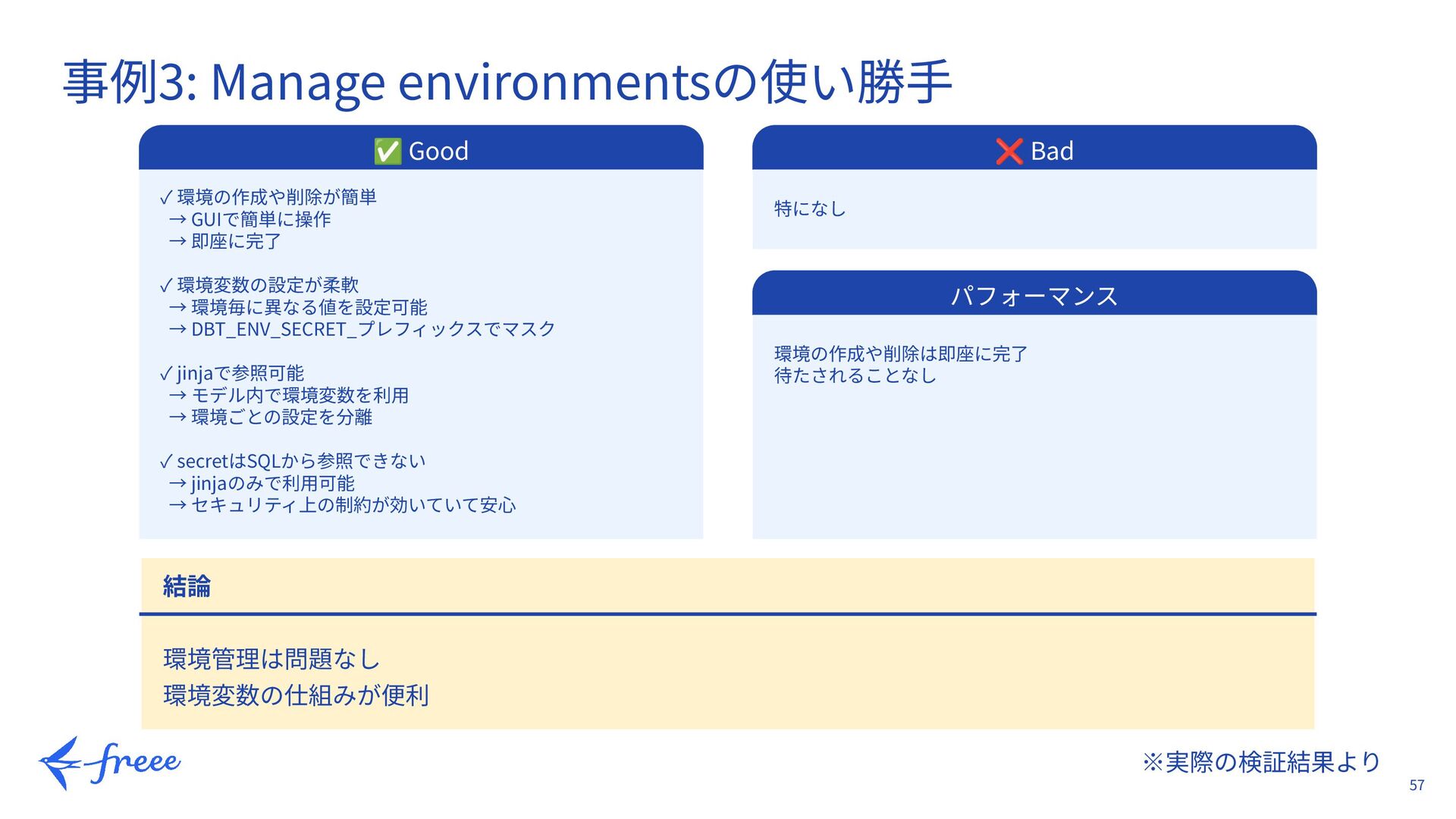Click the slide page number 57
1456x819 pixels.
(1417, 786)
